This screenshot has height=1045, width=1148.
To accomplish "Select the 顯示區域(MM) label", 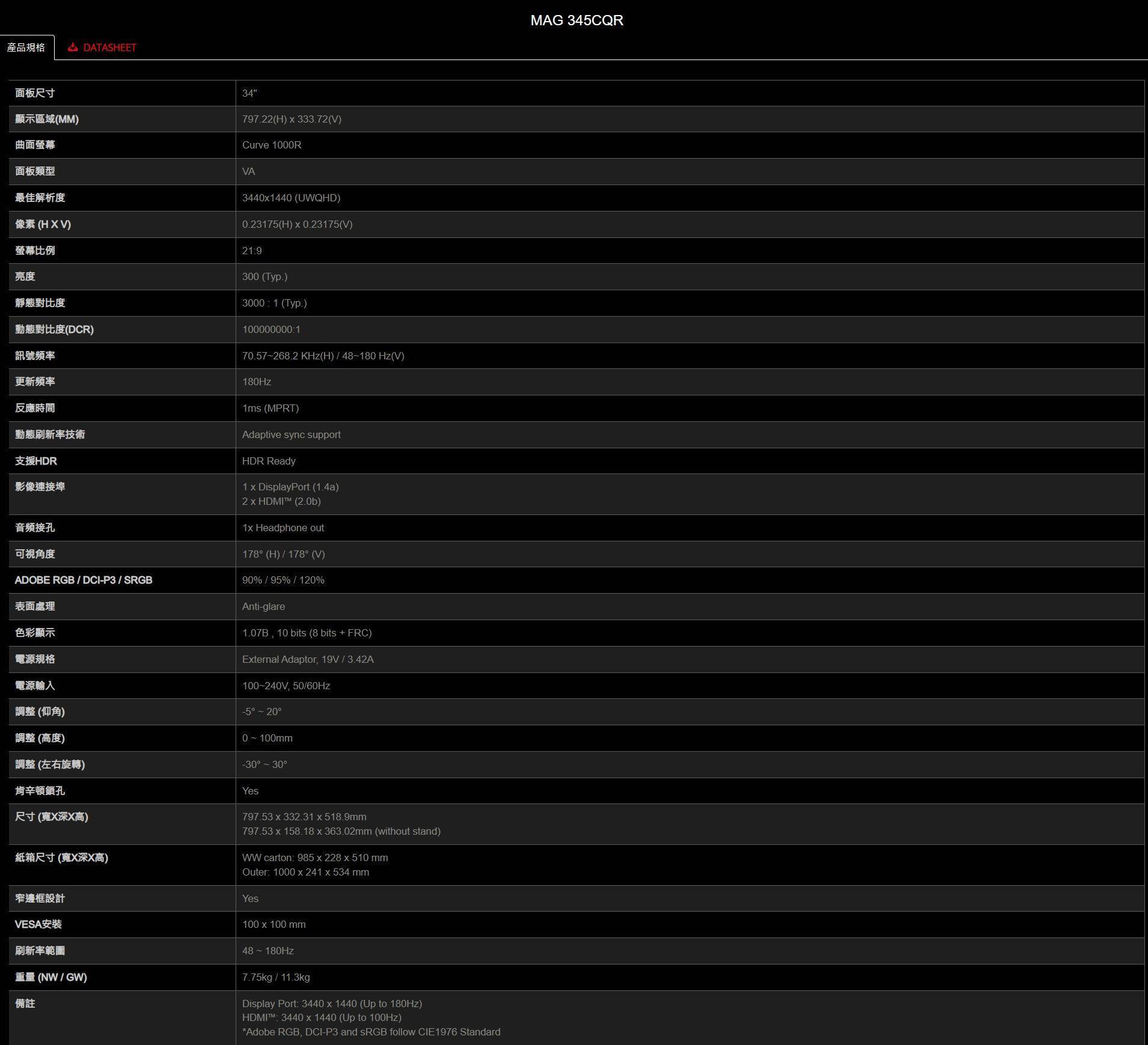I will (47, 119).
